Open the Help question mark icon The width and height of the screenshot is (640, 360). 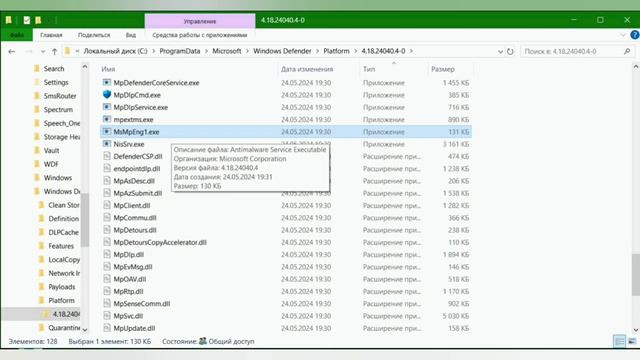(635, 35)
